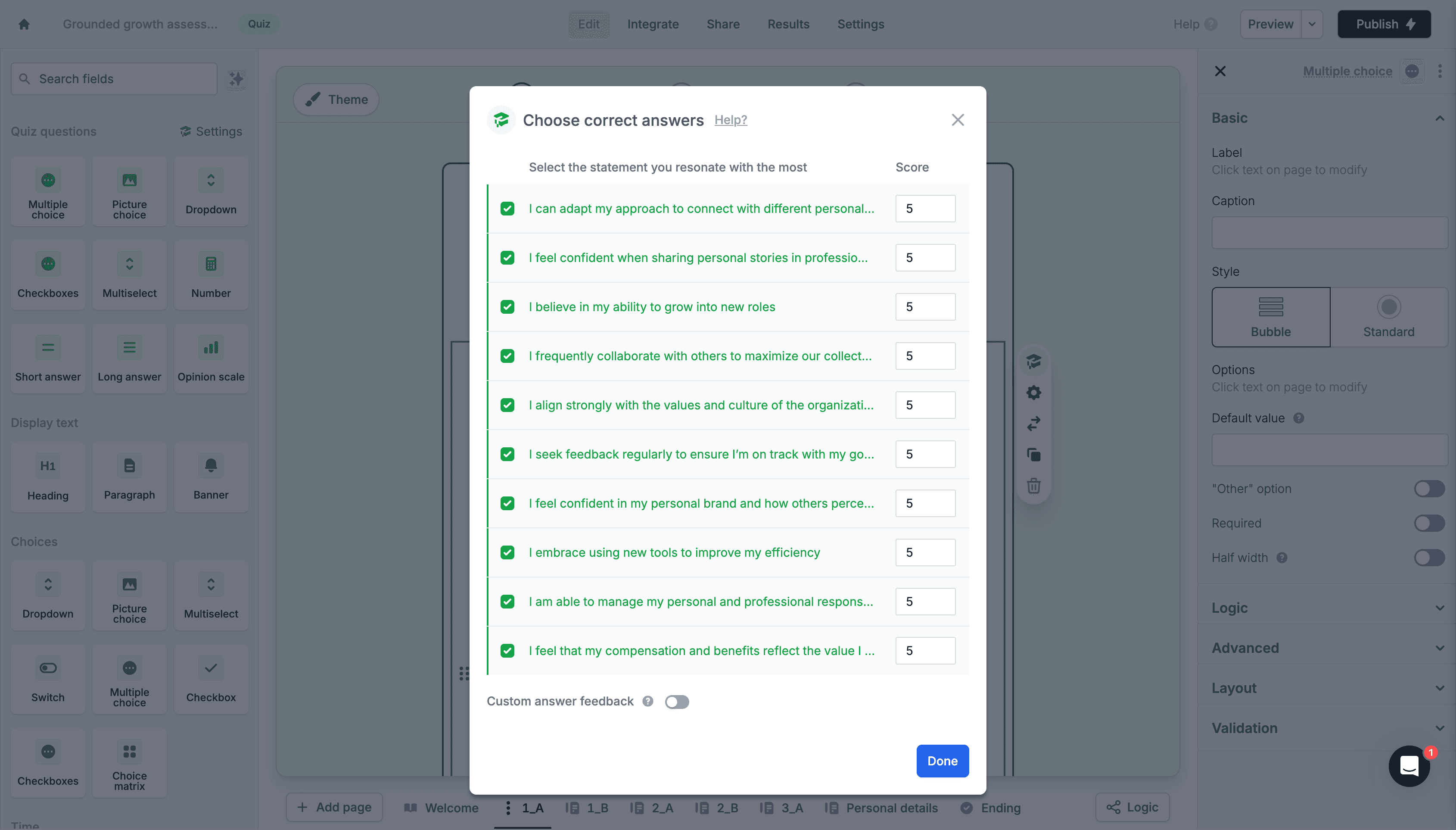Click the Add page button

click(334, 807)
